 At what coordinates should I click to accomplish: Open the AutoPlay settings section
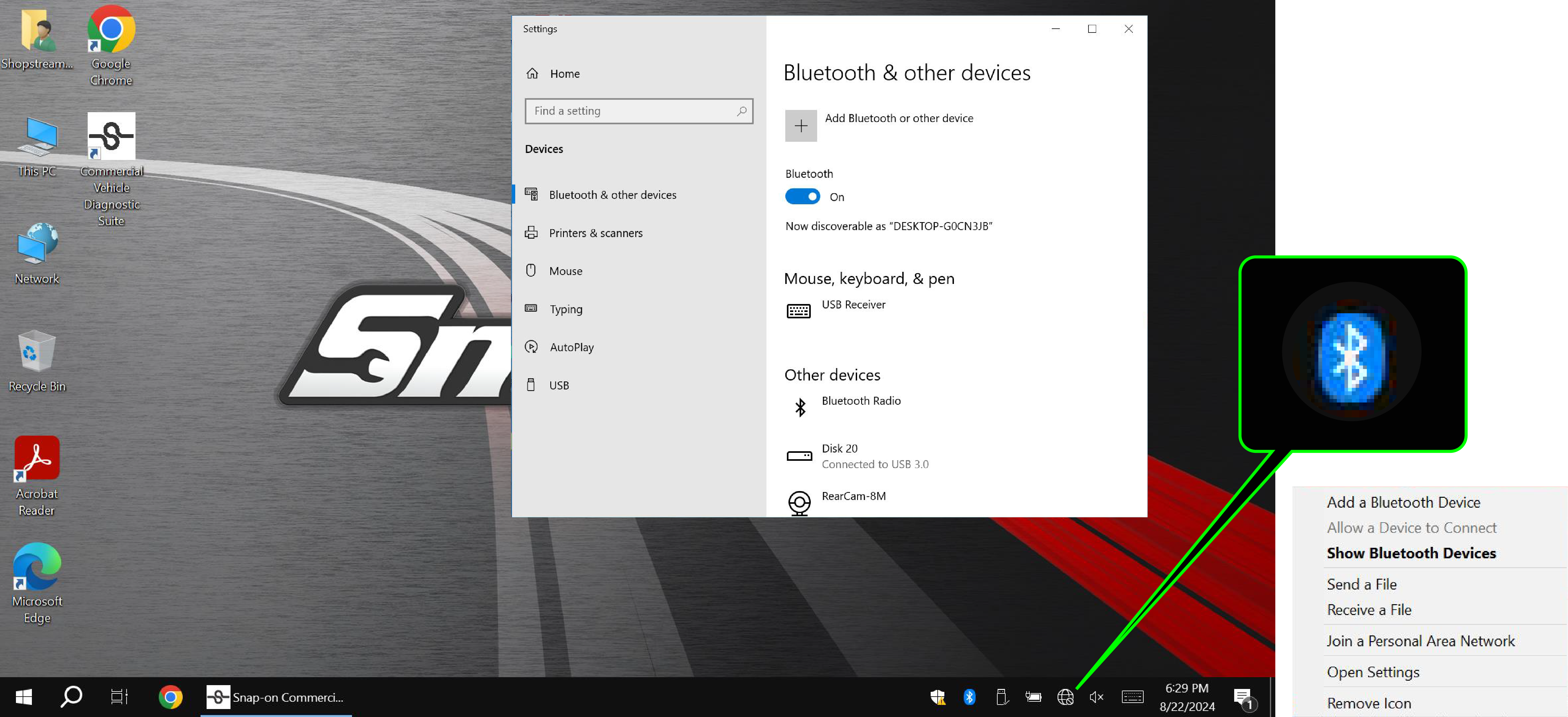click(571, 347)
